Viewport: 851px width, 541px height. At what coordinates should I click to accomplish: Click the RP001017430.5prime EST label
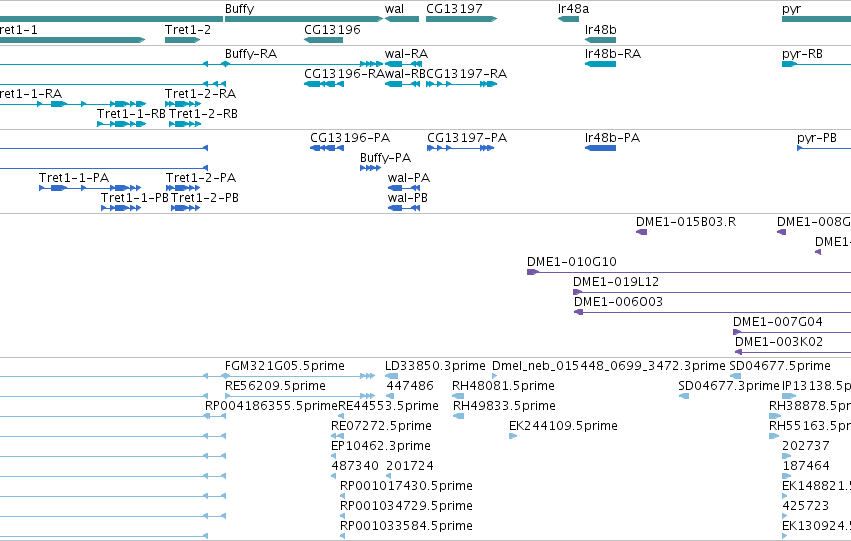406,487
